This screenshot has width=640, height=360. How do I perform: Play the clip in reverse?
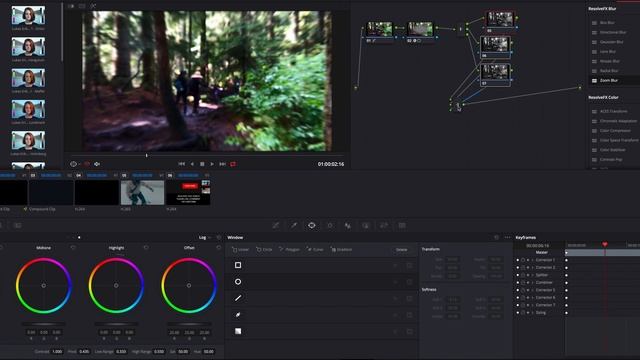coord(192,164)
